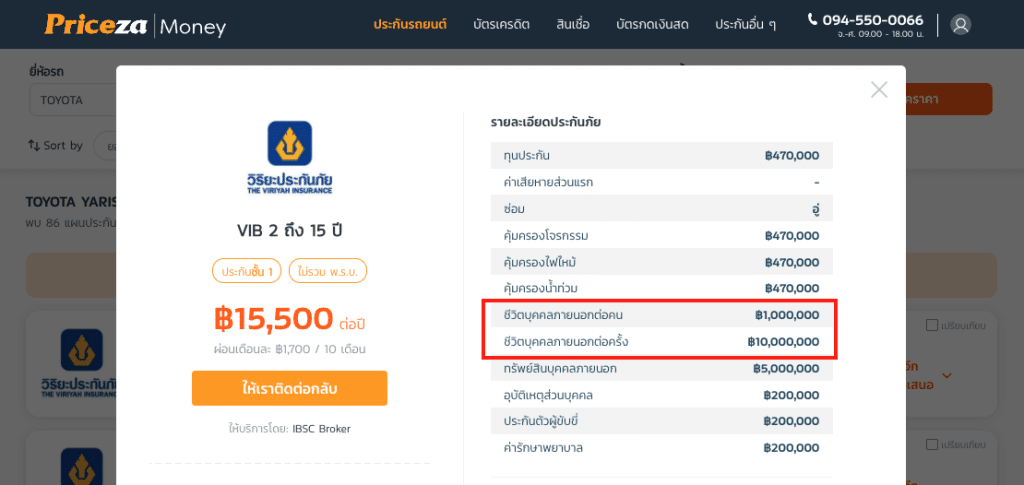Click the ชีวิตบุคคลภายนอกต่อคน ฿1,000,000 row
This screenshot has height=485, width=1024.
tap(662, 315)
